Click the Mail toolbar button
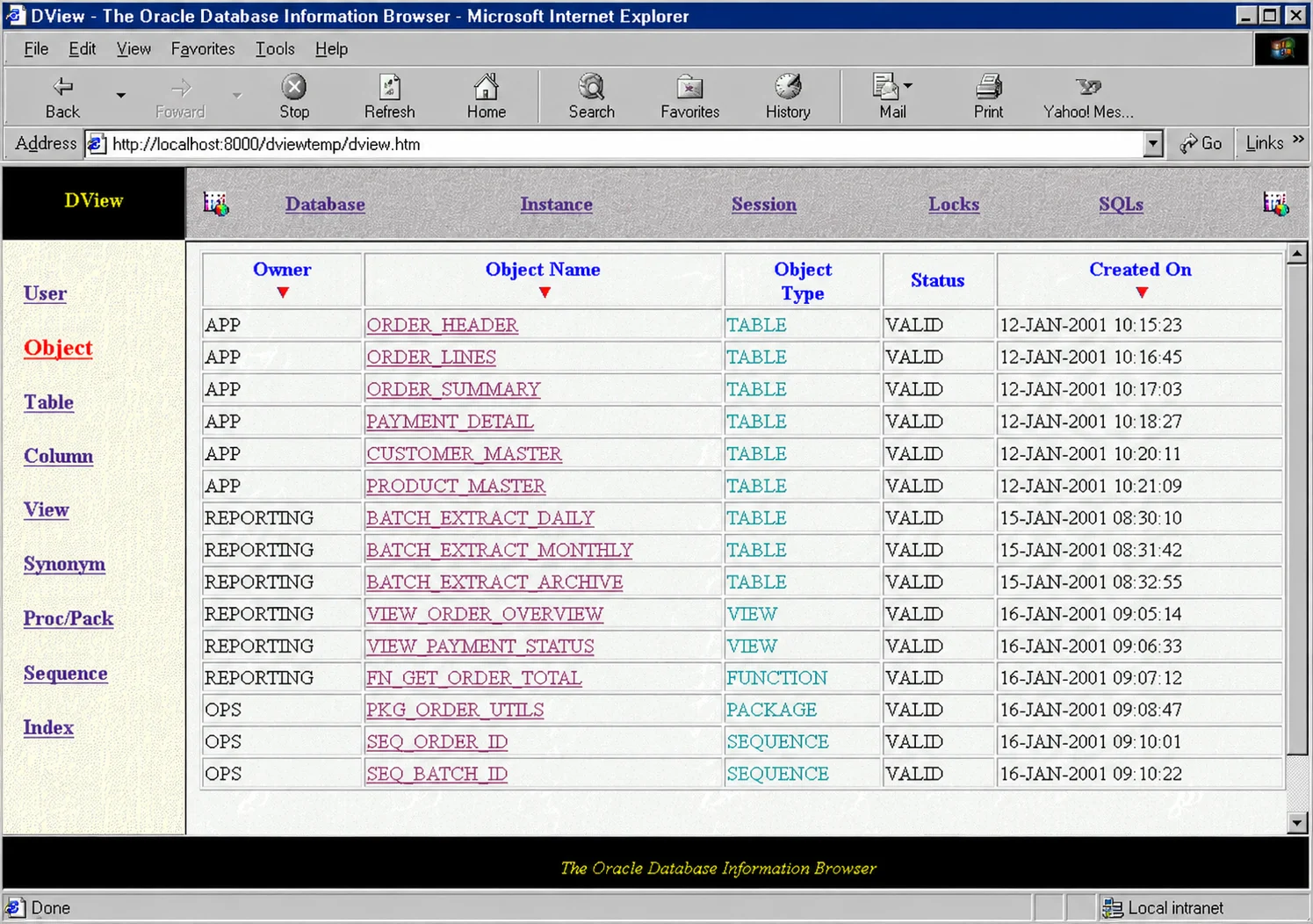The width and height of the screenshot is (1313, 924). pyautogui.click(x=889, y=97)
